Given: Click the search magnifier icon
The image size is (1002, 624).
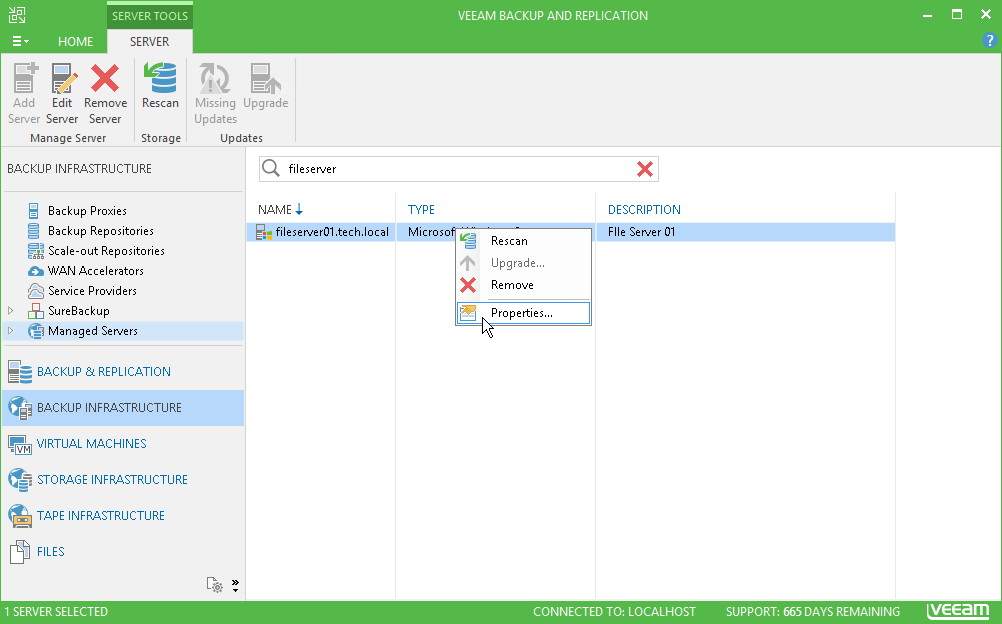Looking at the screenshot, I should pos(271,168).
